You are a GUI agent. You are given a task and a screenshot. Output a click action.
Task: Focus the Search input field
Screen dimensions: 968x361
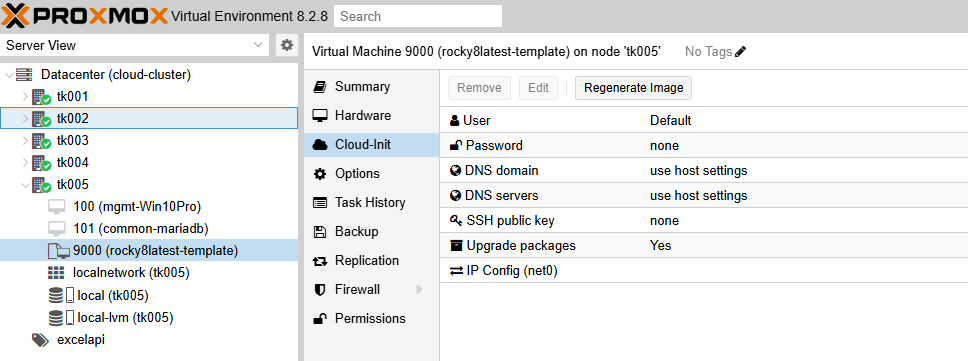(418, 16)
